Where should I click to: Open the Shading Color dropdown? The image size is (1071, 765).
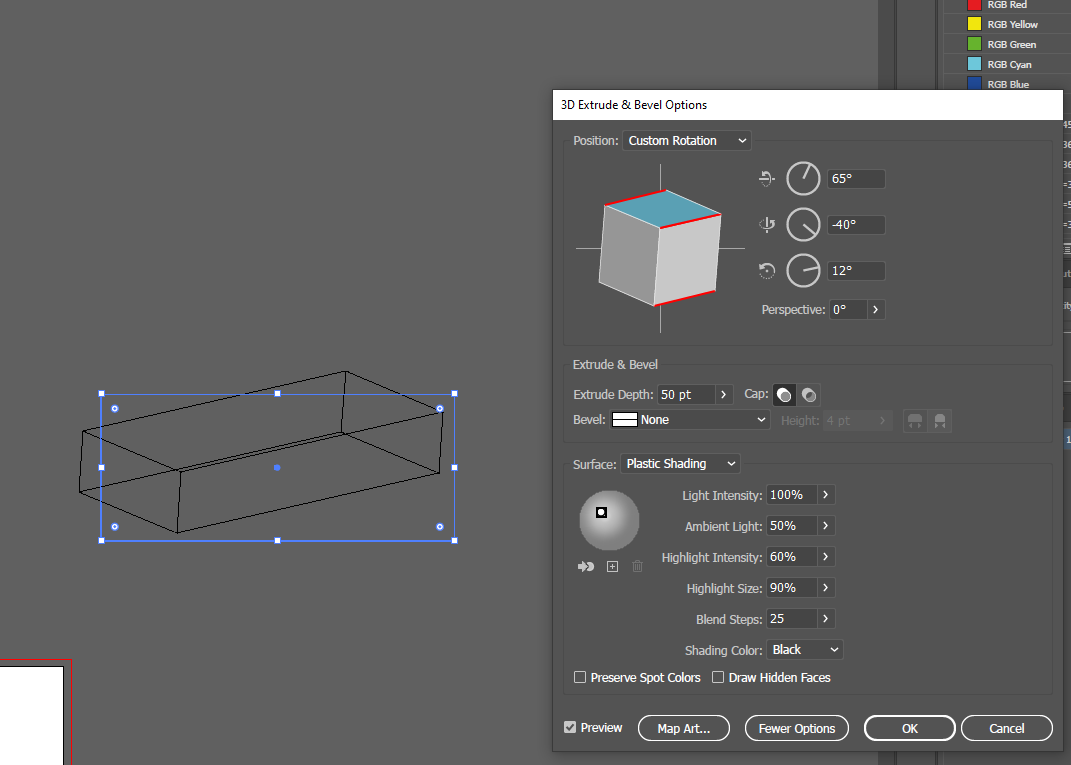click(804, 650)
